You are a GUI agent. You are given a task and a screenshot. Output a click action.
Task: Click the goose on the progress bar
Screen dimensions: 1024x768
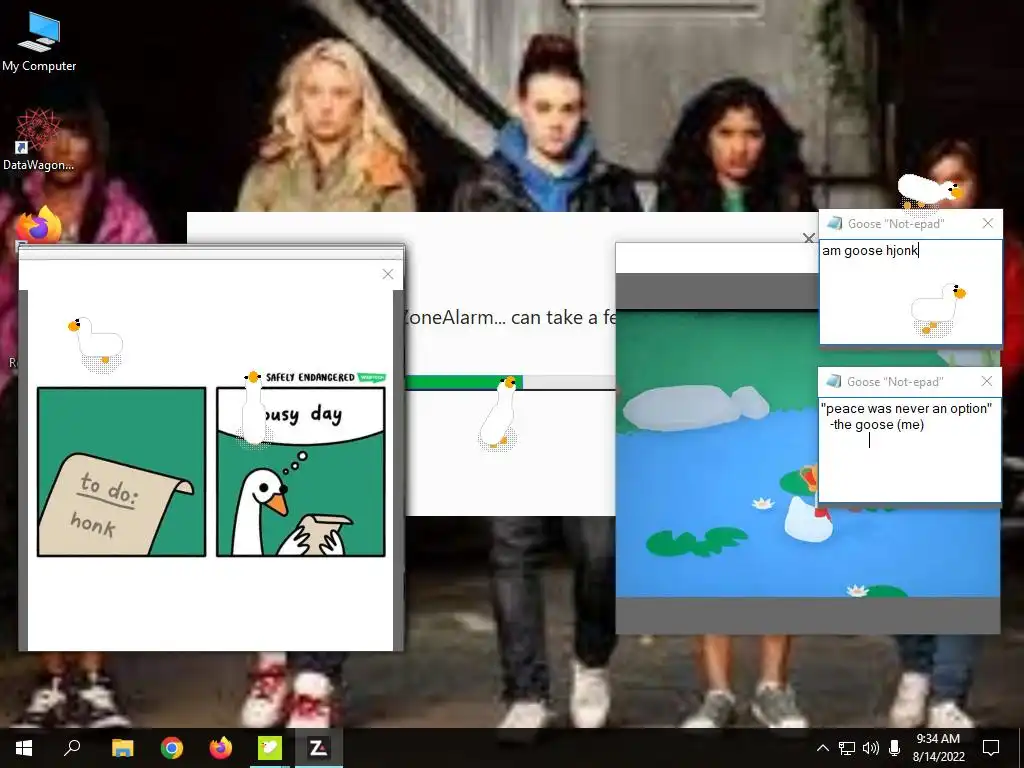(x=500, y=413)
